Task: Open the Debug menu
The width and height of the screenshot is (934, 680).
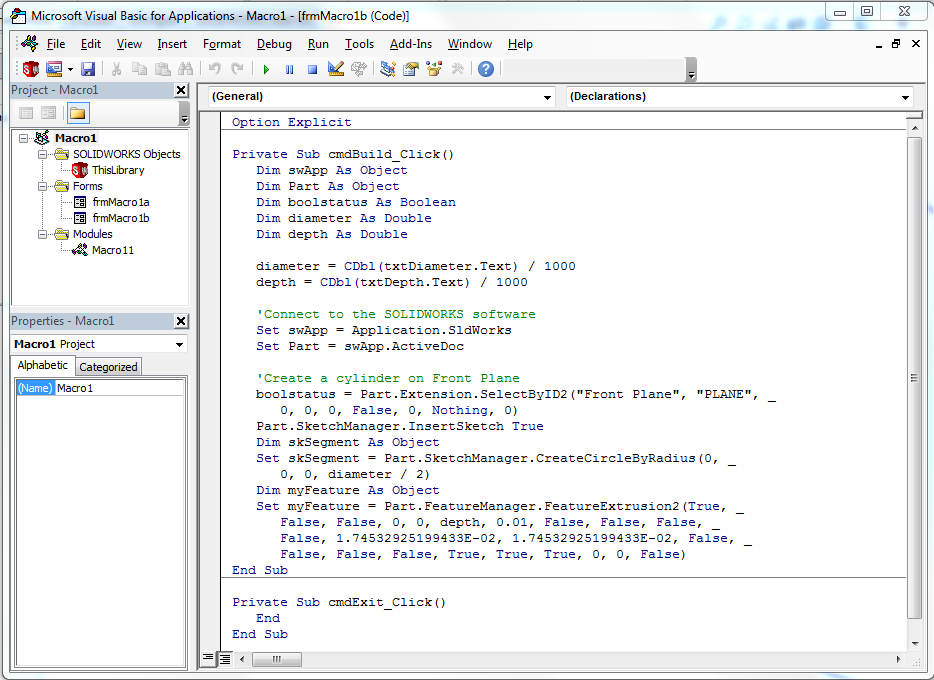Action: (274, 44)
